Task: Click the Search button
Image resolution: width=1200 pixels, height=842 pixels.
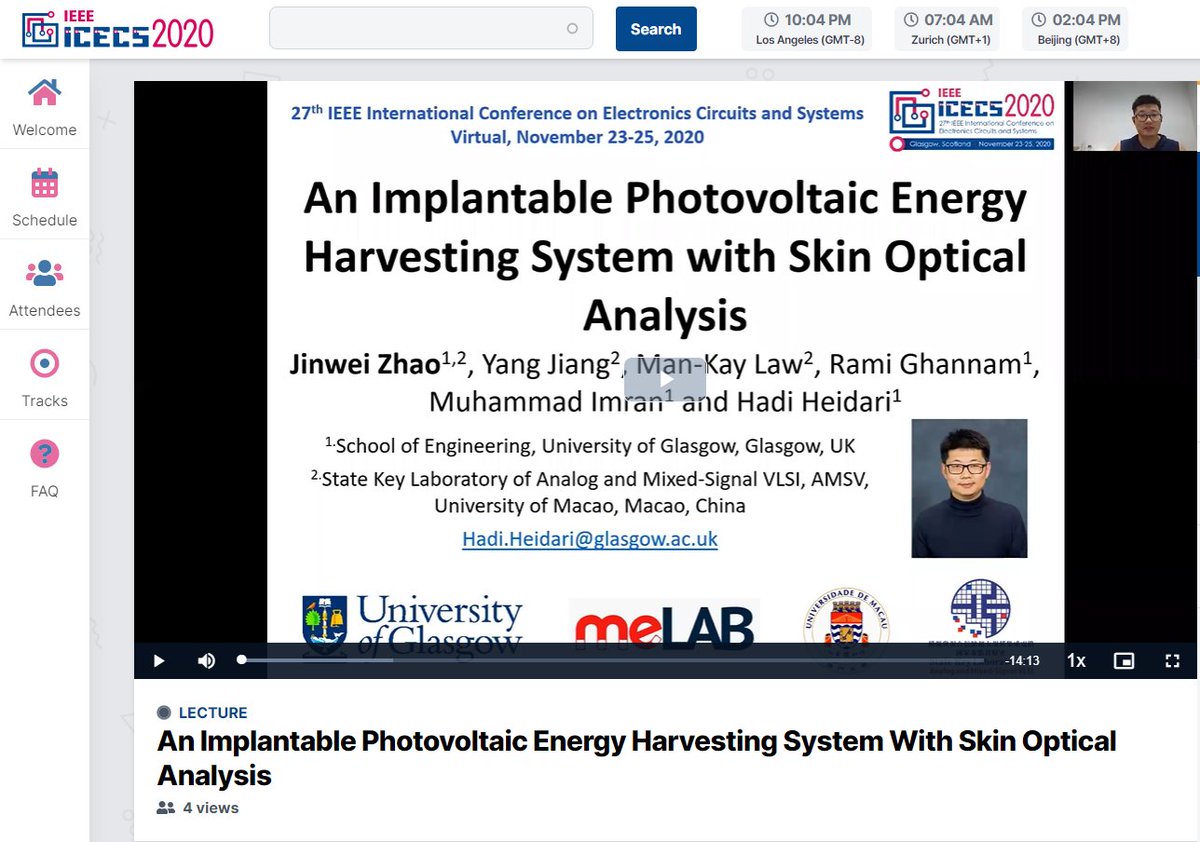Action: click(x=656, y=29)
